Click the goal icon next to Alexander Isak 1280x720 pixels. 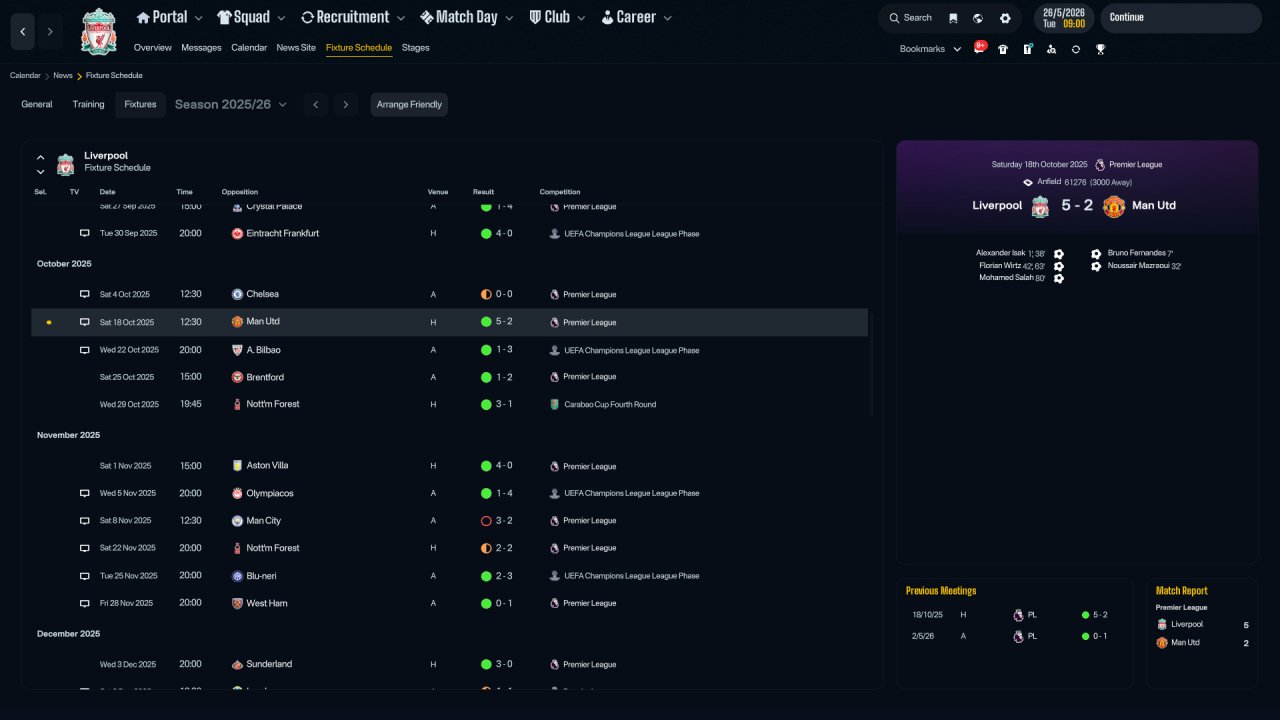[1059, 254]
